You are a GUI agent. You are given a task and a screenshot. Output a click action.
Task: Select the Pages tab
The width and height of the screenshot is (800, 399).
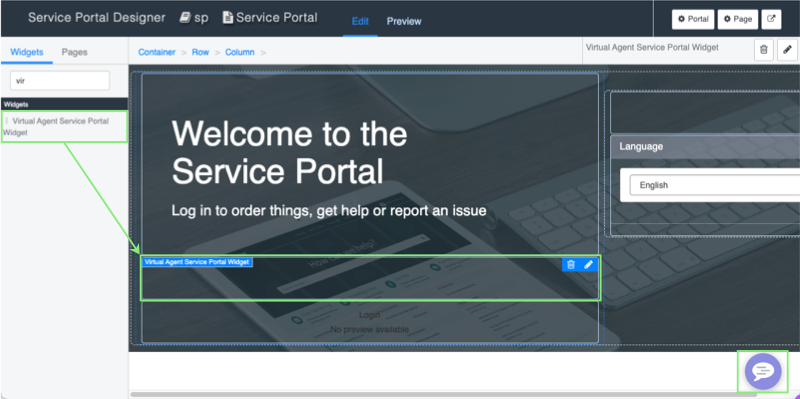point(74,52)
